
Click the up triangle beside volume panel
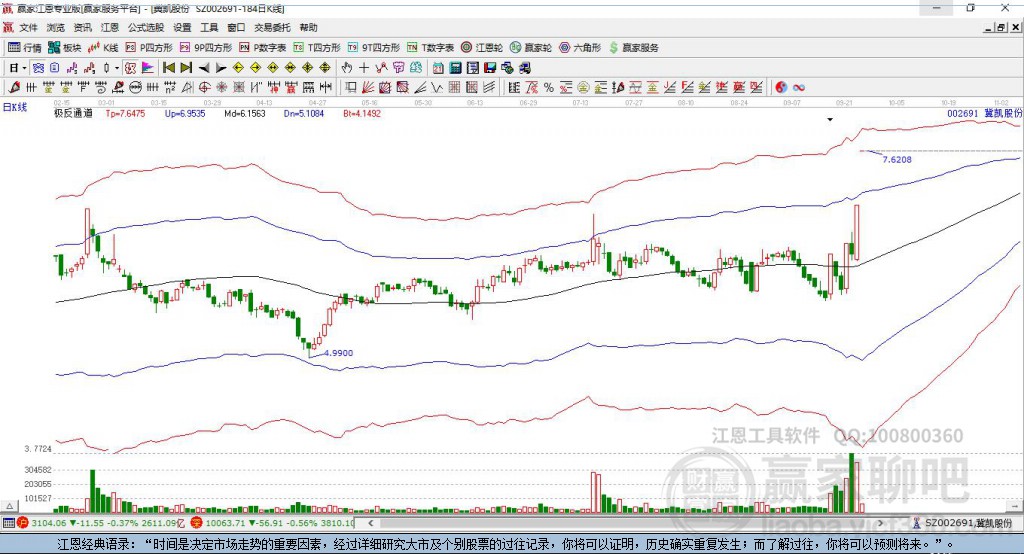[9, 506]
